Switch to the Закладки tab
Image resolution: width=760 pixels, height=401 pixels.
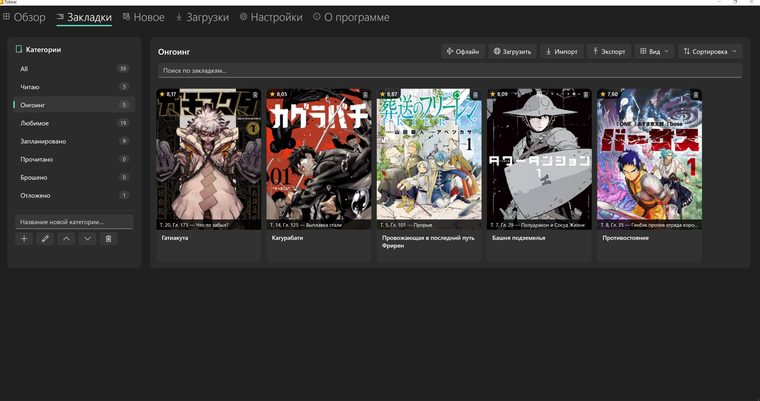[x=84, y=17]
